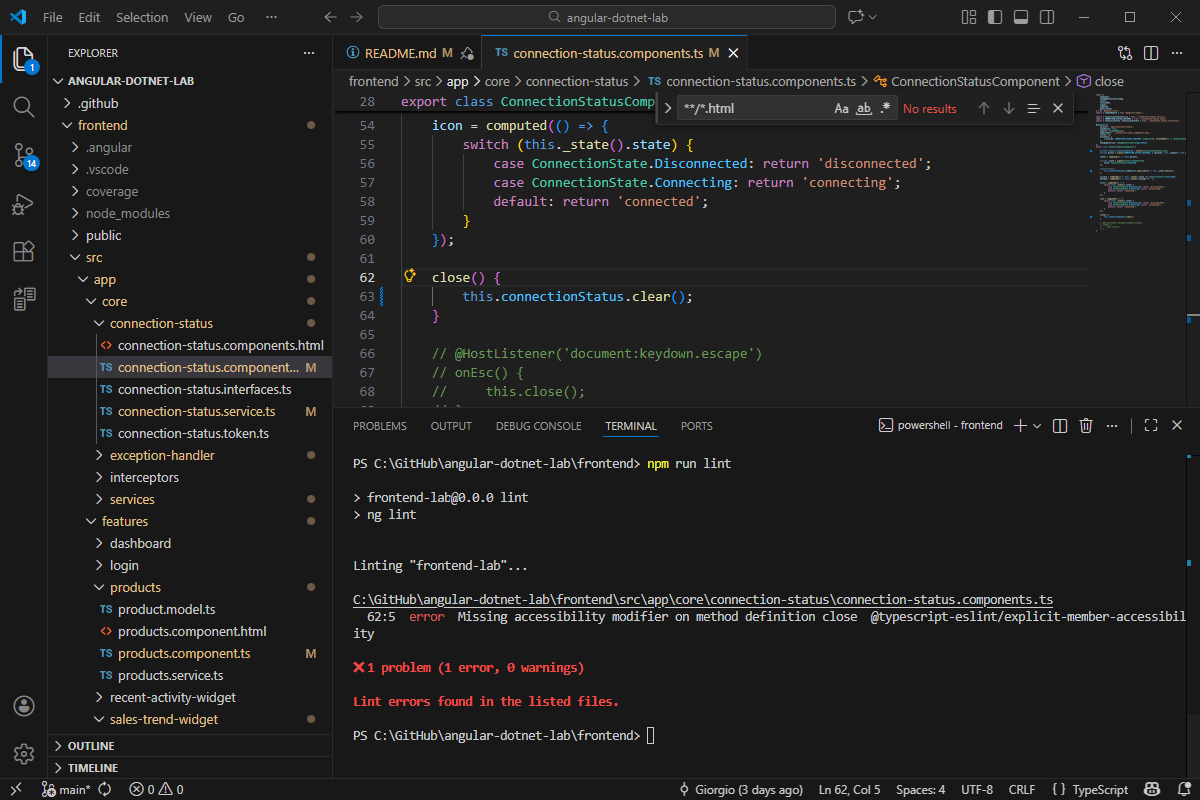This screenshot has height=800, width=1200.
Task: Maximize the terminal panel size
Action: click(1151, 425)
